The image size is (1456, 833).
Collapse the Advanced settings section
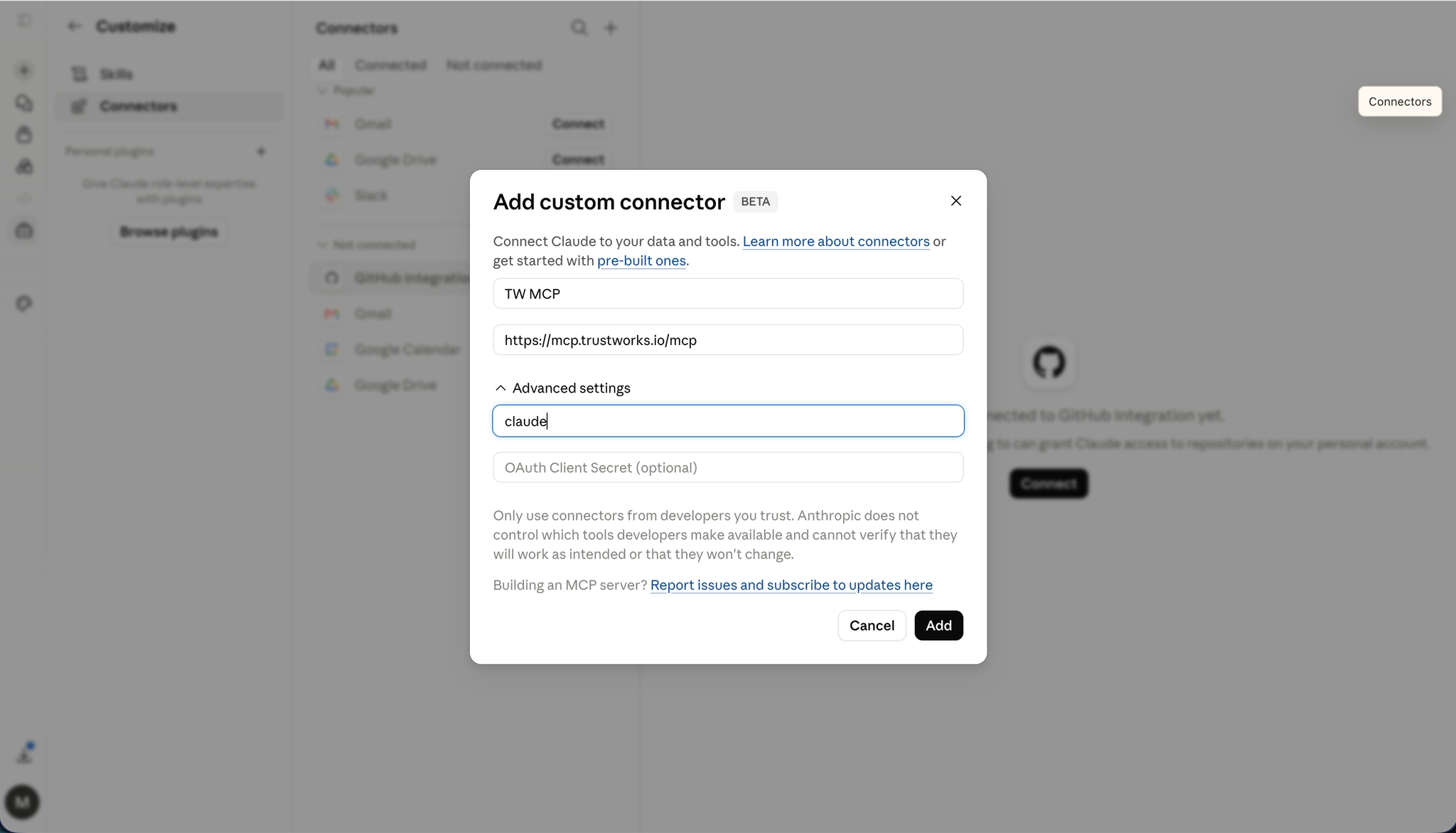562,388
